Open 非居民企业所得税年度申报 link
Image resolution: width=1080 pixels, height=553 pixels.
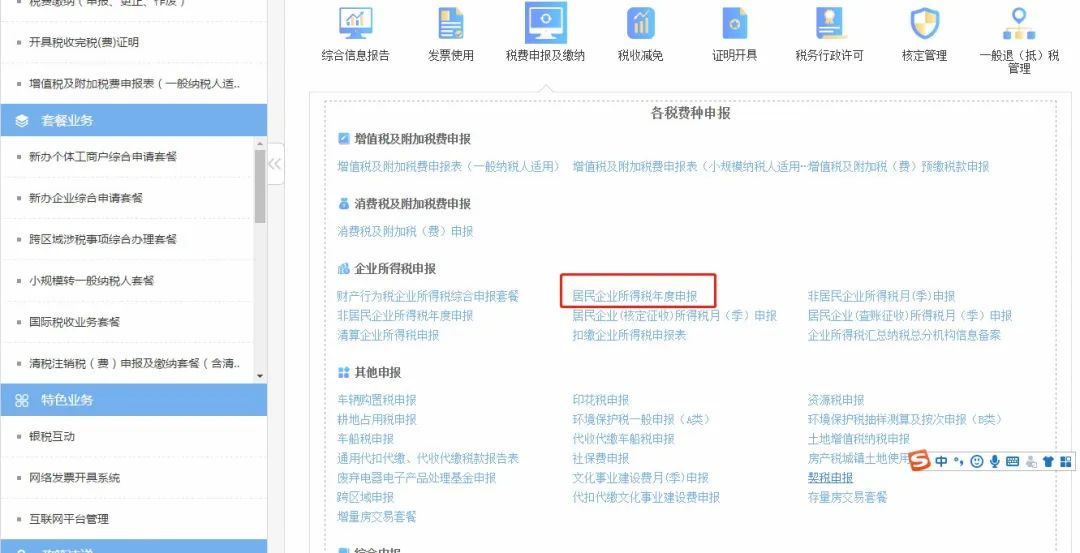(x=405, y=315)
